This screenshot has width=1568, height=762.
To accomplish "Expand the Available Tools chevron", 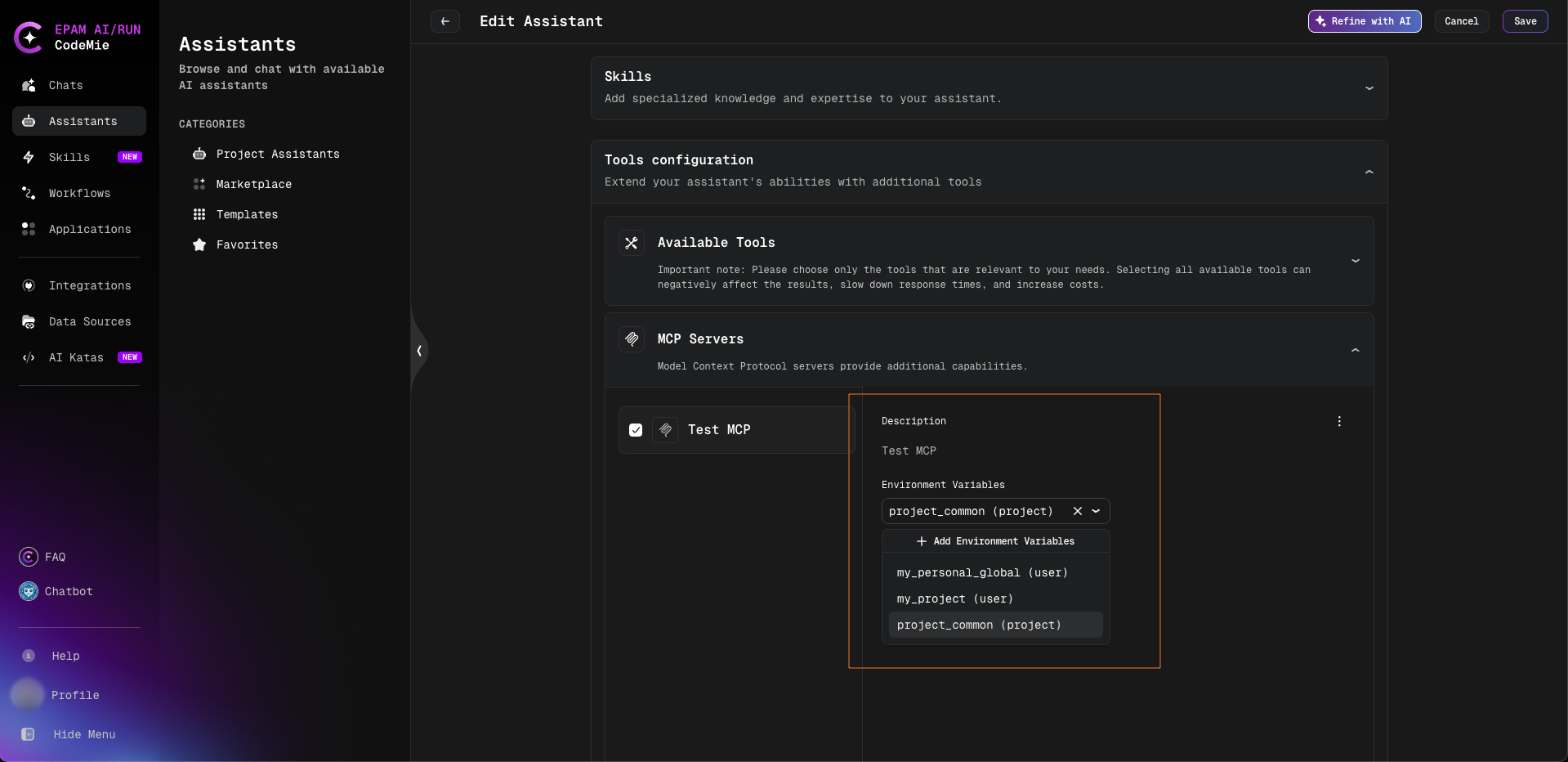I will [1356, 261].
